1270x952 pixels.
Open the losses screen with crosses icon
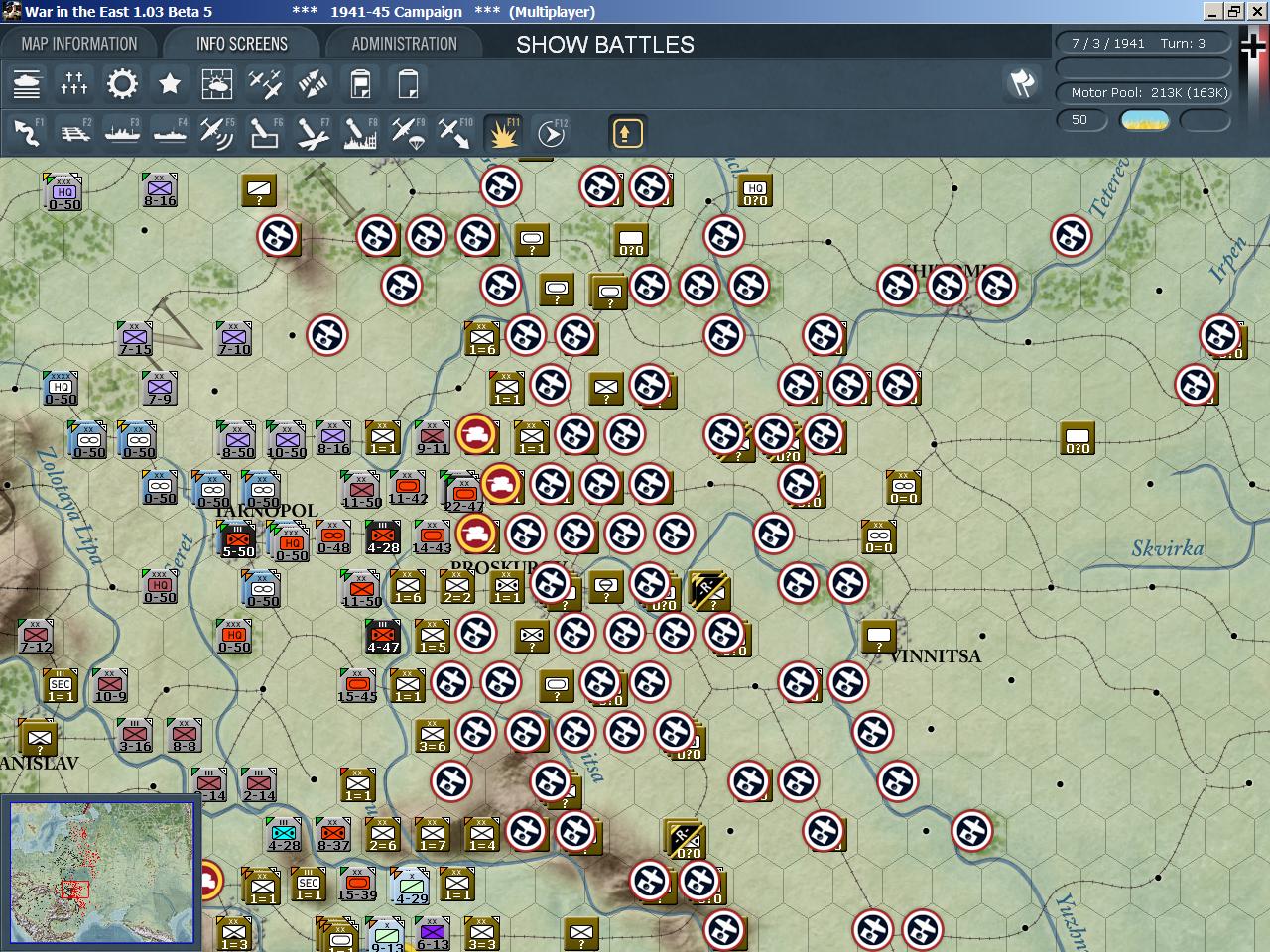click(74, 84)
